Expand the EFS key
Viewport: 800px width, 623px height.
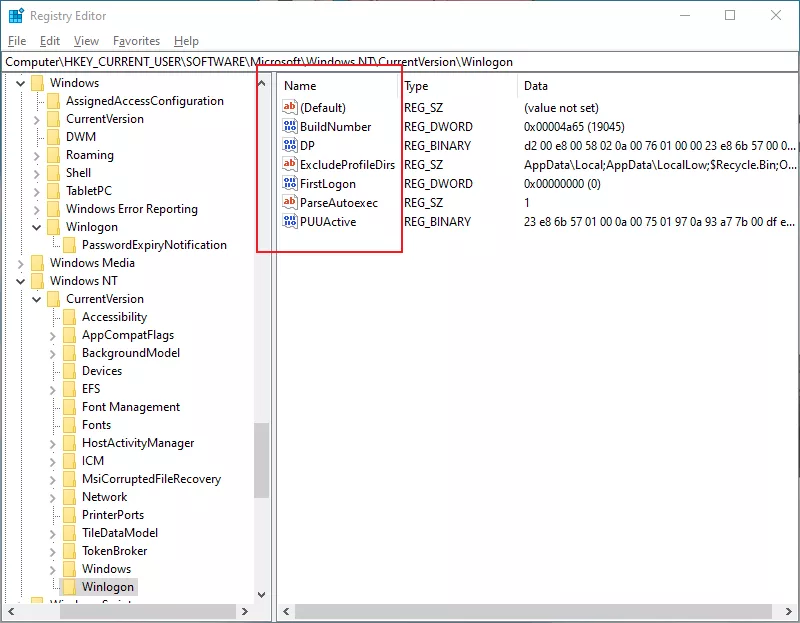coord(53,389)
